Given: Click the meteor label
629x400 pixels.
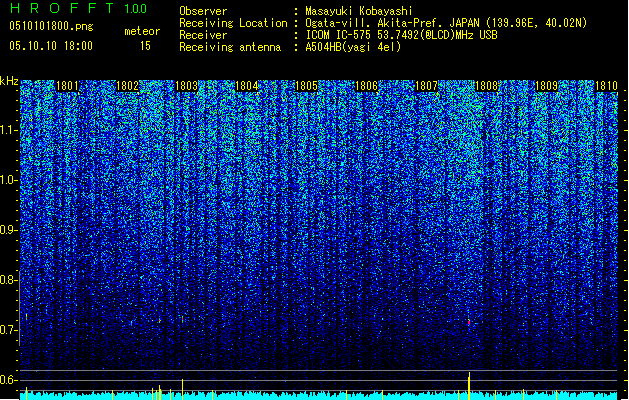Looking at the screenshot, I should pyautogui.click(x=142, y=31).
